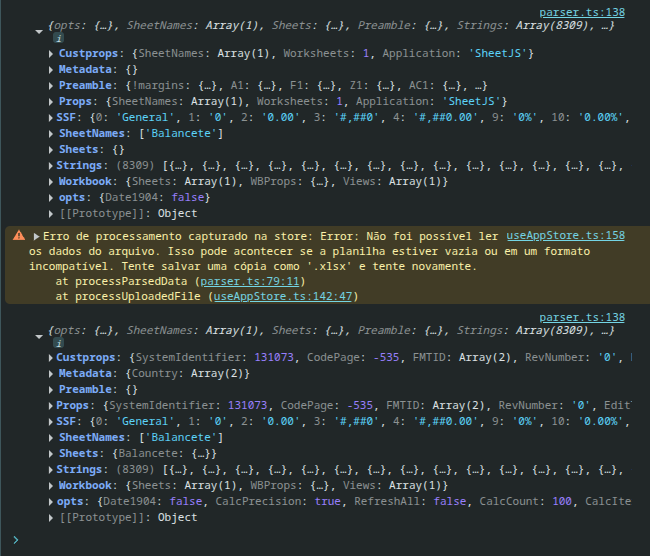This screenshot has width=650, height=556.
Task: Expand Strings (8309) in first object
Action: [x=51, y=166]
